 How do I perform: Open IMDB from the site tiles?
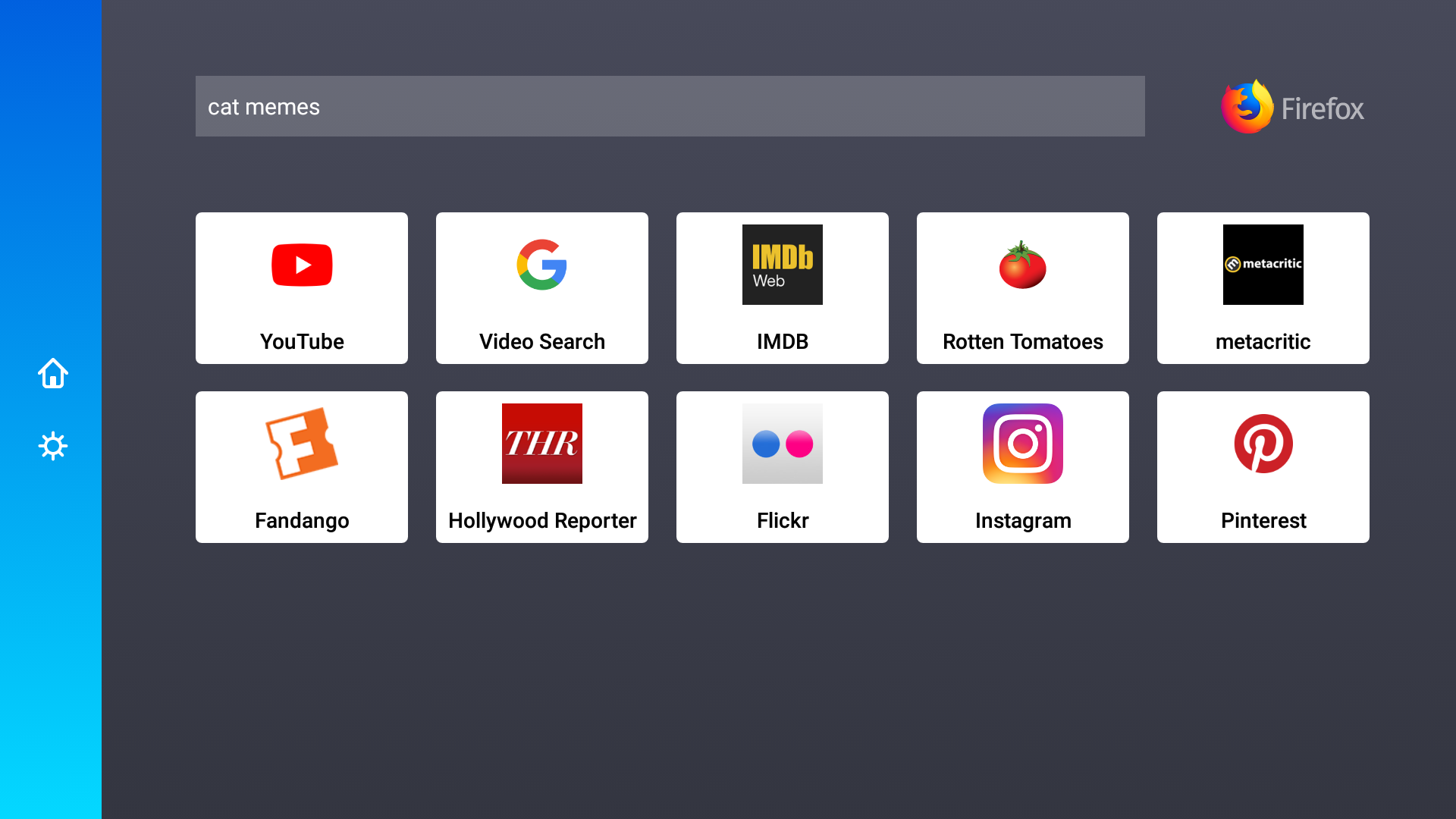click(782, 288)
